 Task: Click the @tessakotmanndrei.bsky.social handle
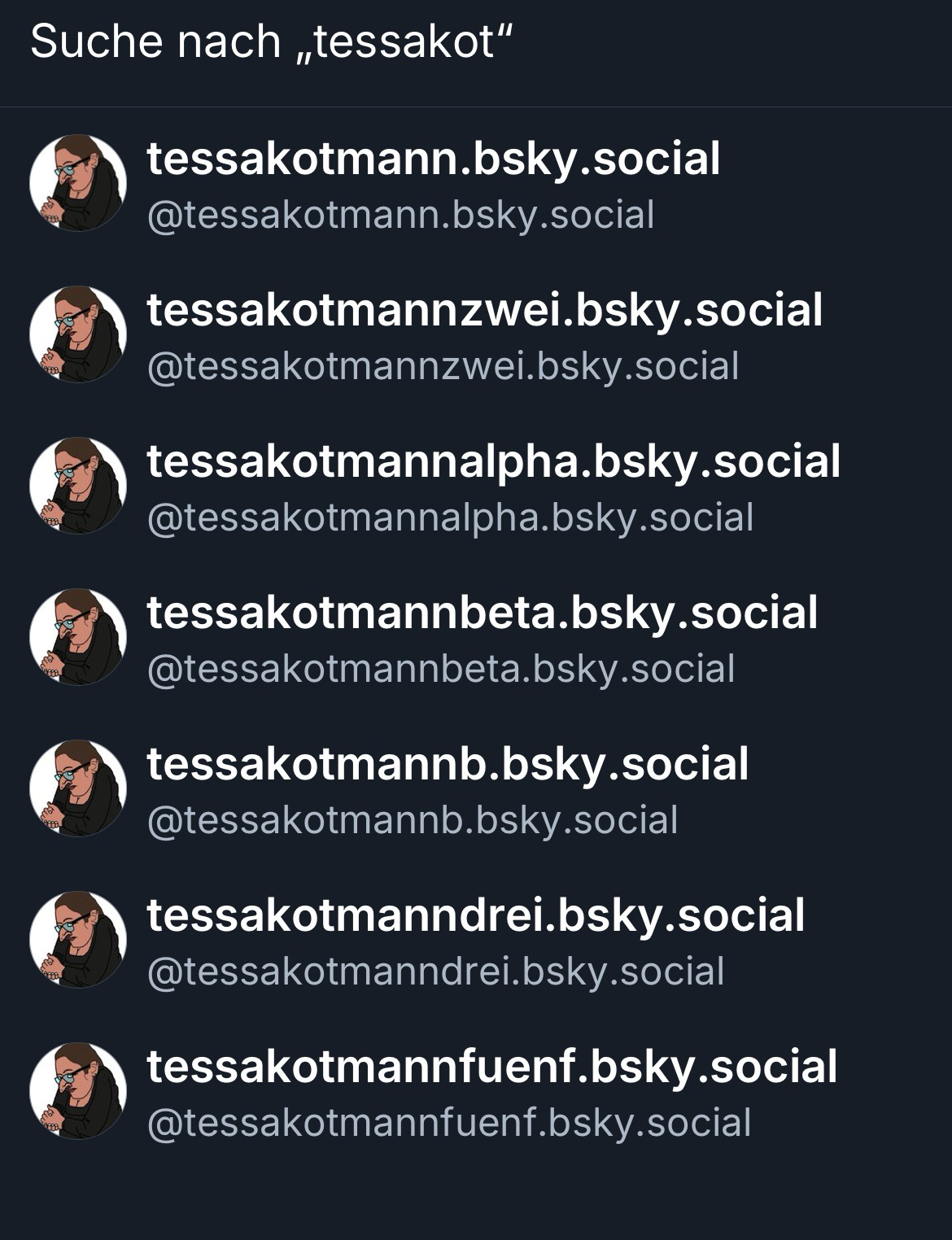pyautogui.click(x=435, y=972)
